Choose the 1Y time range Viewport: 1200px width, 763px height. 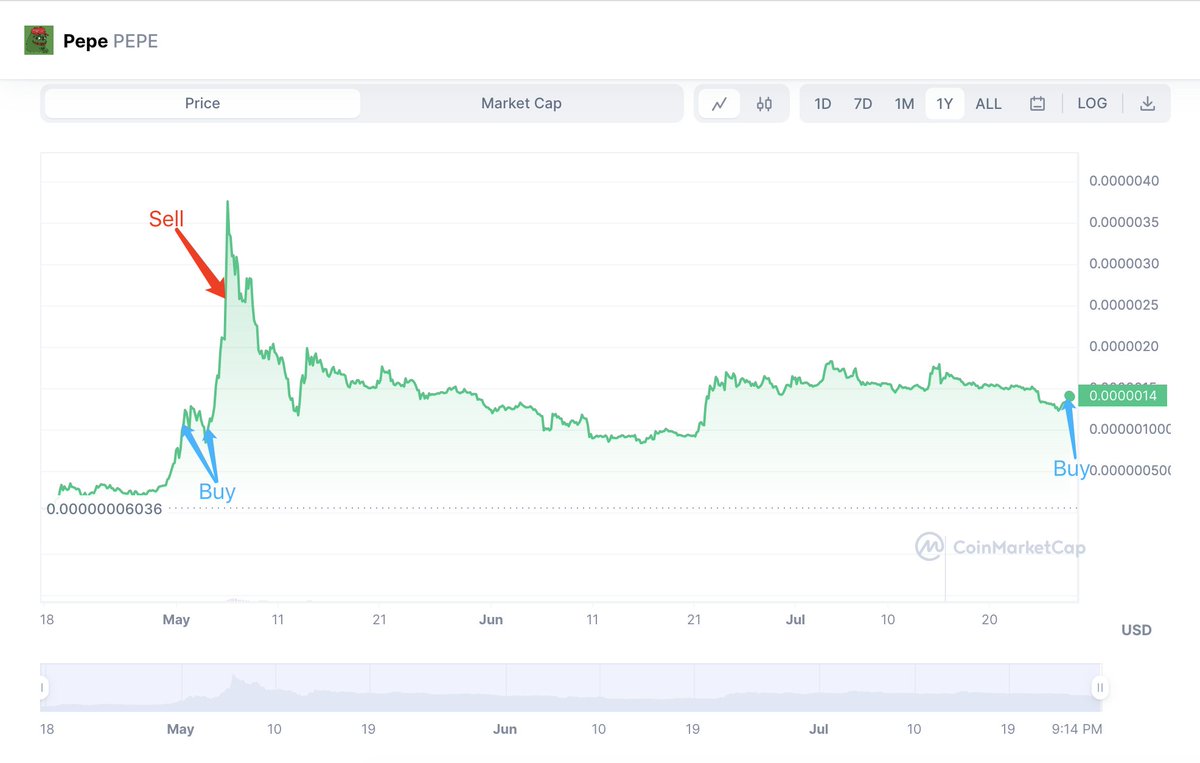pyautogui.click(x=945, y=104)
